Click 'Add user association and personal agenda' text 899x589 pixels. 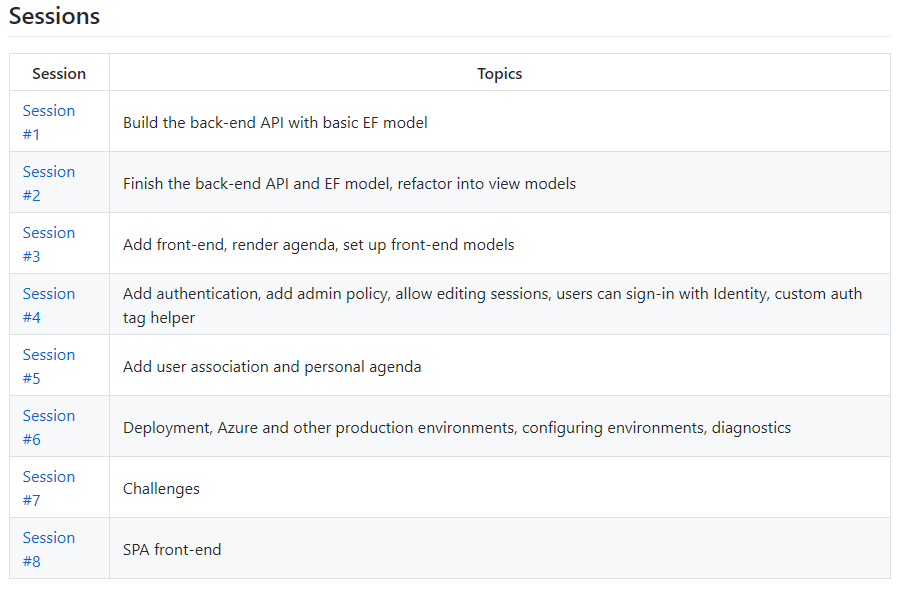tap(272, 367)
